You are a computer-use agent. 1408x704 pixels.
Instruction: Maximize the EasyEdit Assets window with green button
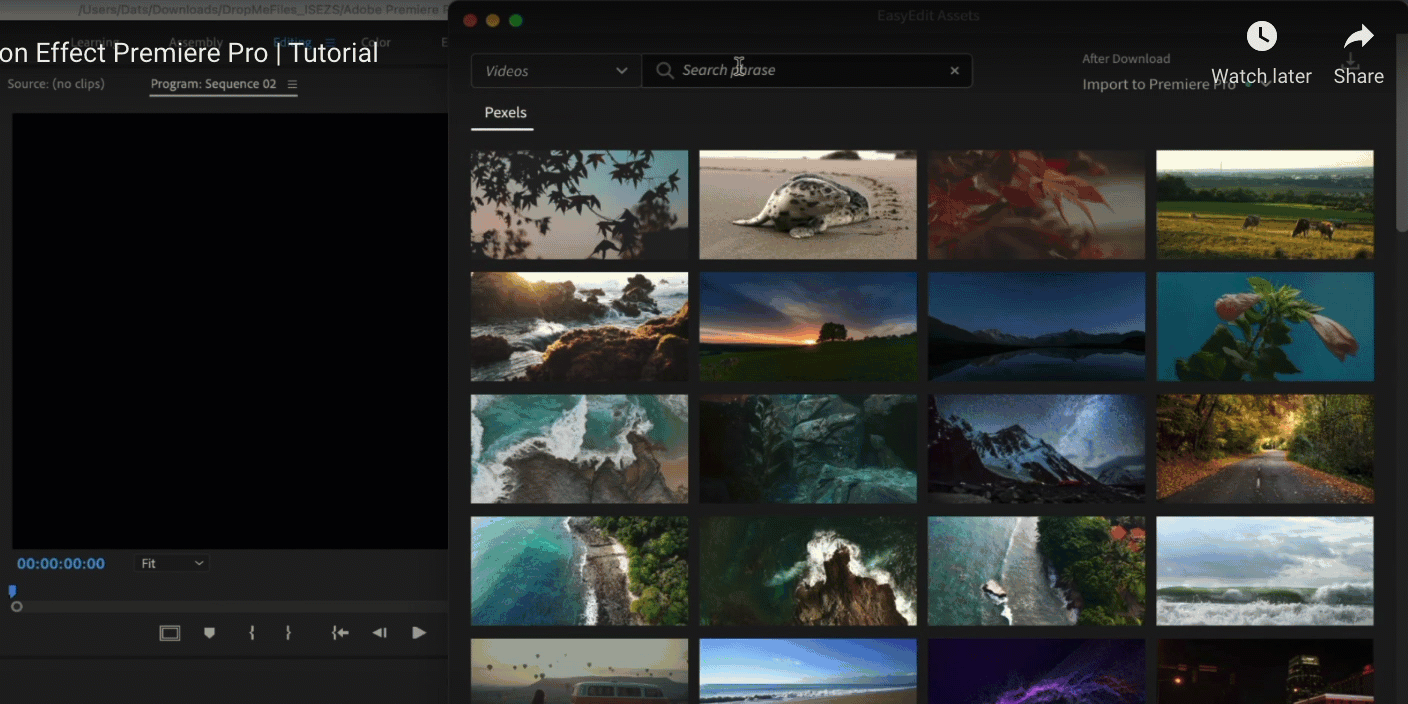point(516,20)
